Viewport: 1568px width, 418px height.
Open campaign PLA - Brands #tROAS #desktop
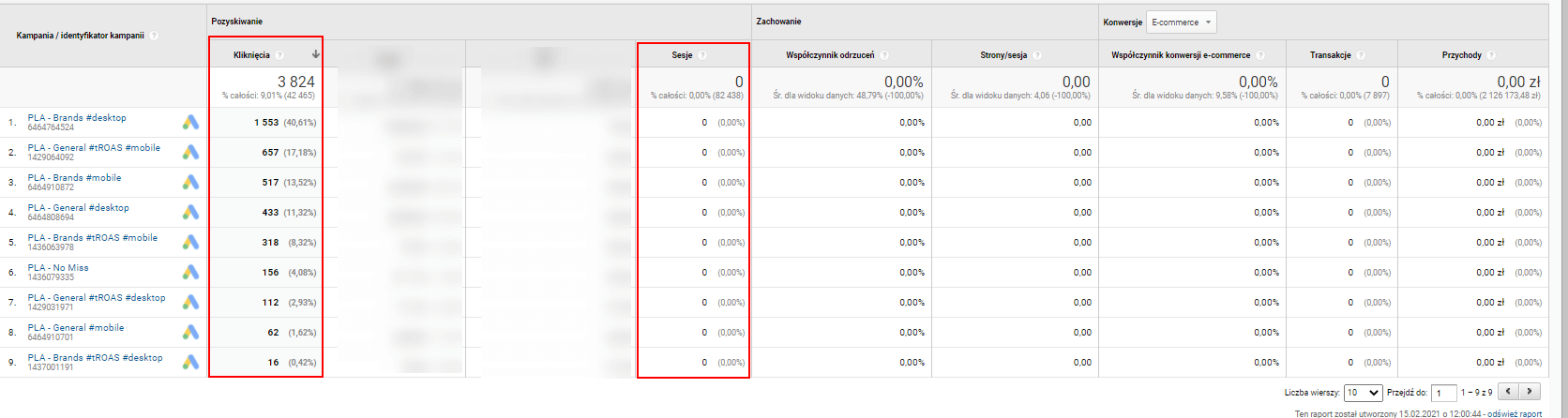(95, 357)
